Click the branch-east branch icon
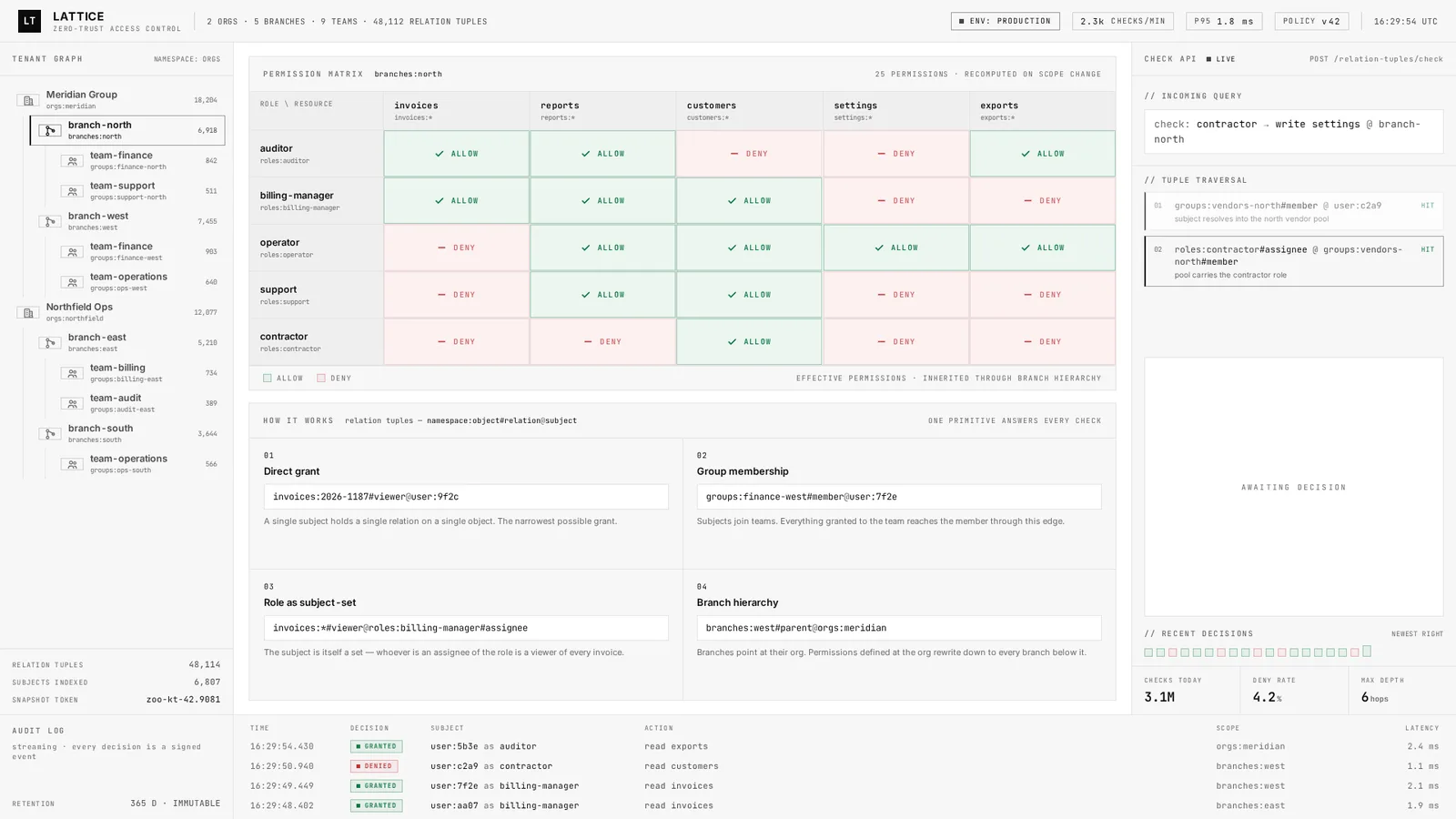The image size is (1456, 819). tap(50, 343)
